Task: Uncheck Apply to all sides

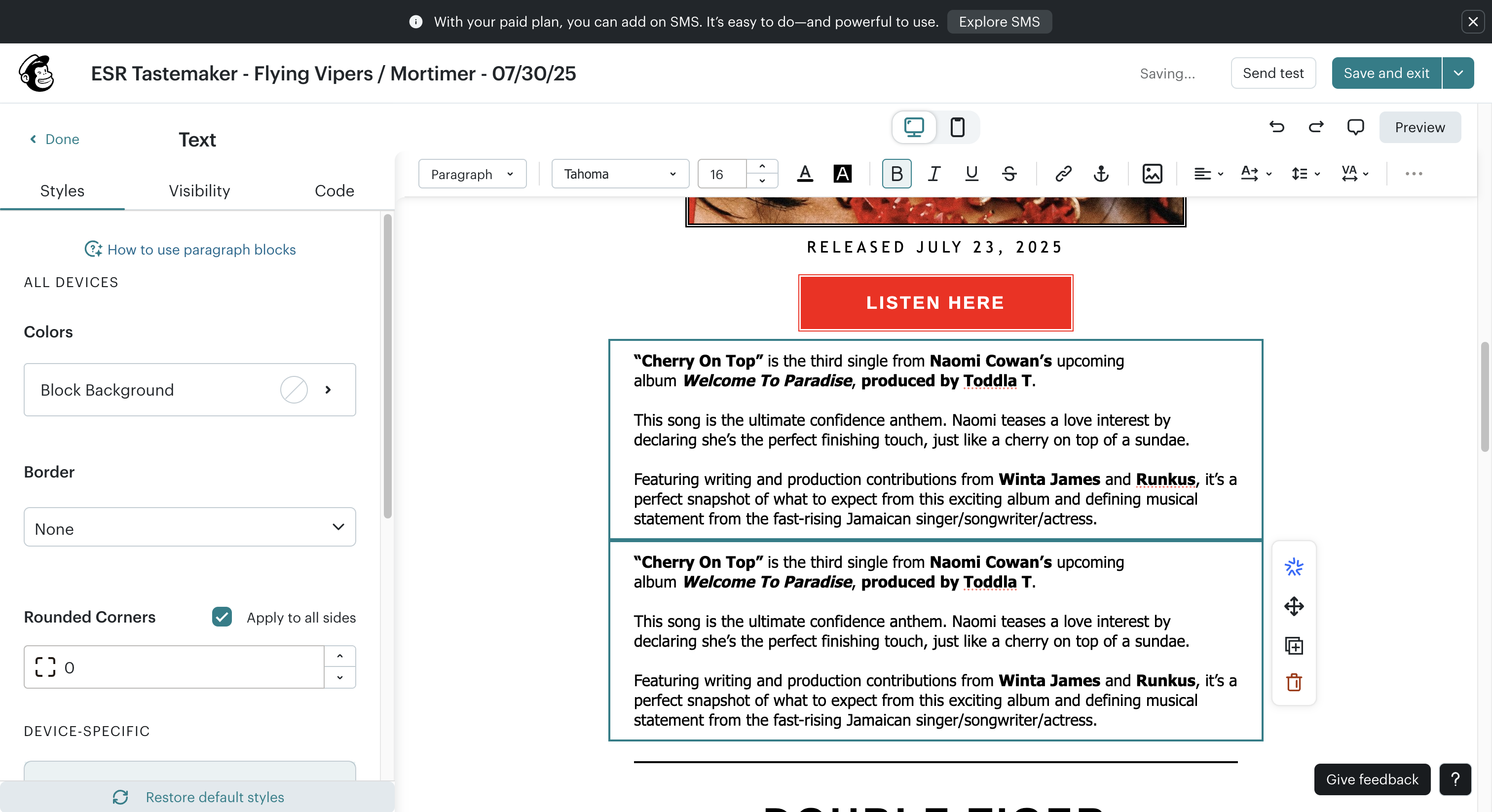Action: [222, 617]
